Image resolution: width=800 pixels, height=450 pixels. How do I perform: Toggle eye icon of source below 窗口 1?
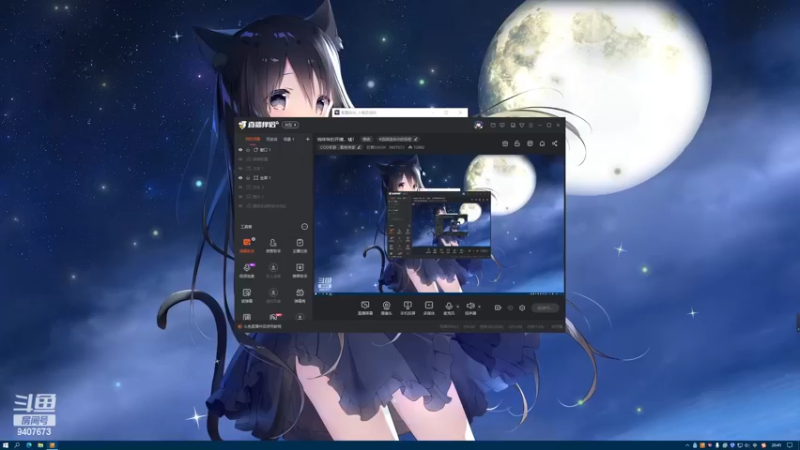[240, 159]
